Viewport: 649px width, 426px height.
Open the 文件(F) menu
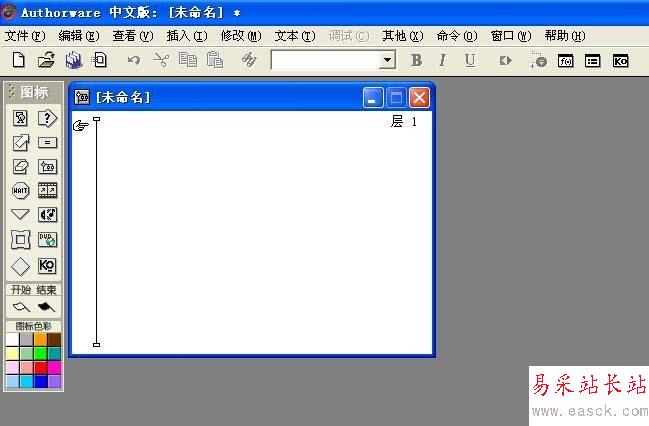coord(25,36)
